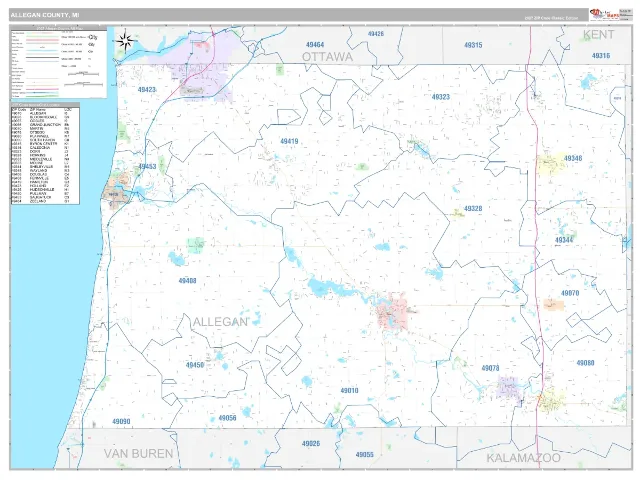Image resolution: width=640 pixels, height=480 pixels.
Task: Select ZIP code label 49464
Action: click(315, 44)
